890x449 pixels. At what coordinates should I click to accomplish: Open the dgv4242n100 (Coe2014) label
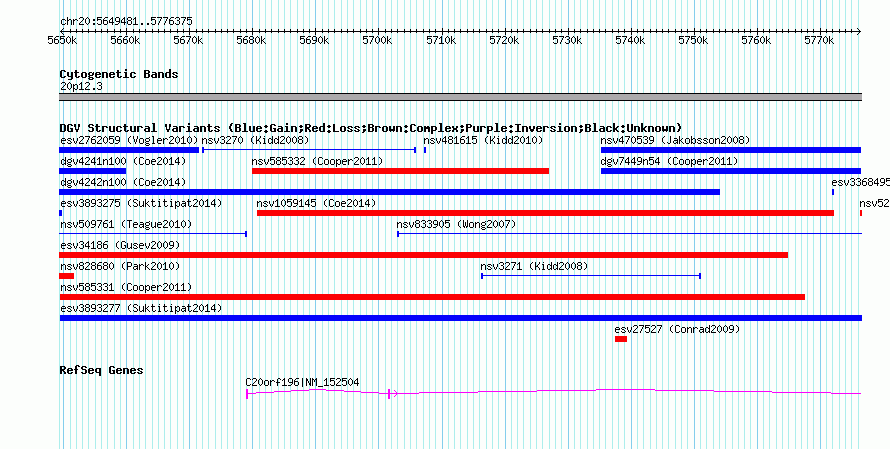pyautogui.click(x=123, y=182)
